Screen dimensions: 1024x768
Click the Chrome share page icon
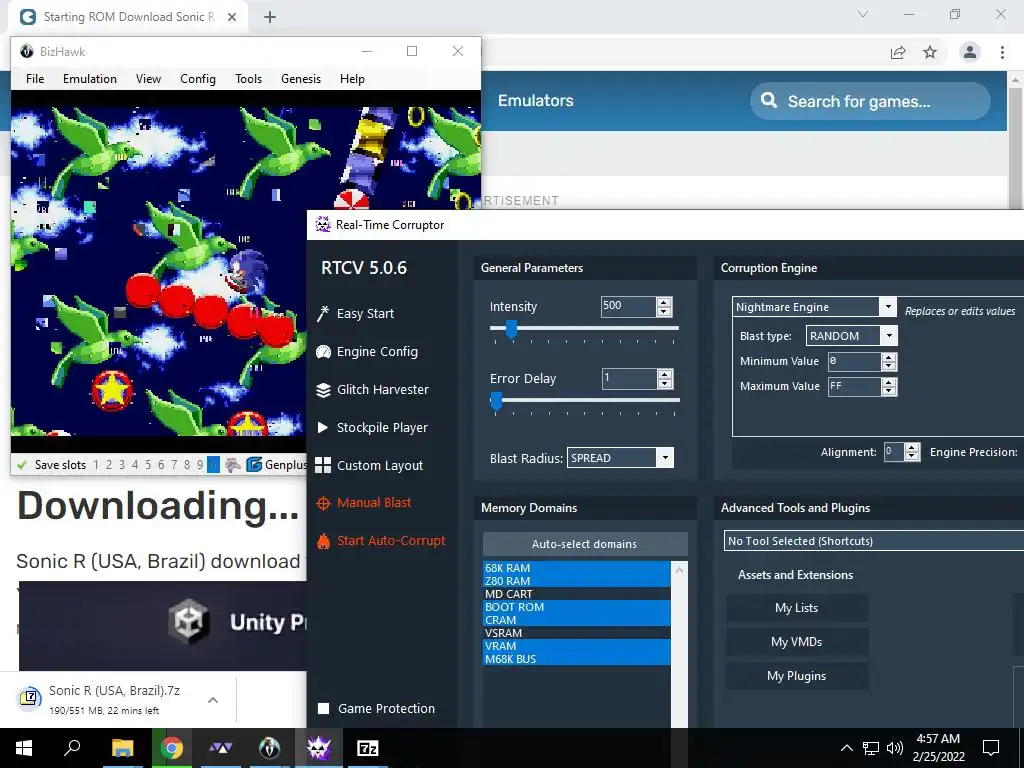pos(898,52)
